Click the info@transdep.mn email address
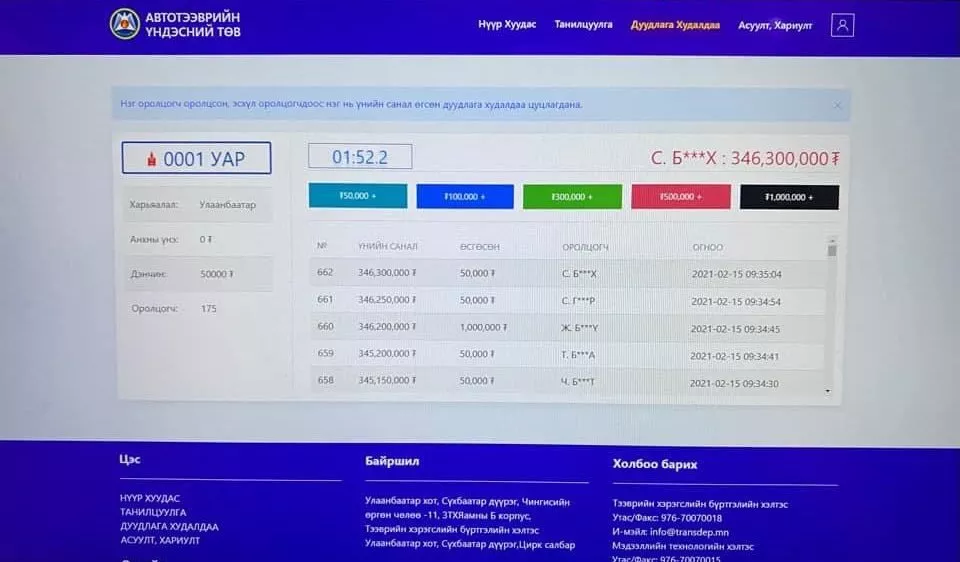This screenshot has width=960, height=562. coord(689,532)
